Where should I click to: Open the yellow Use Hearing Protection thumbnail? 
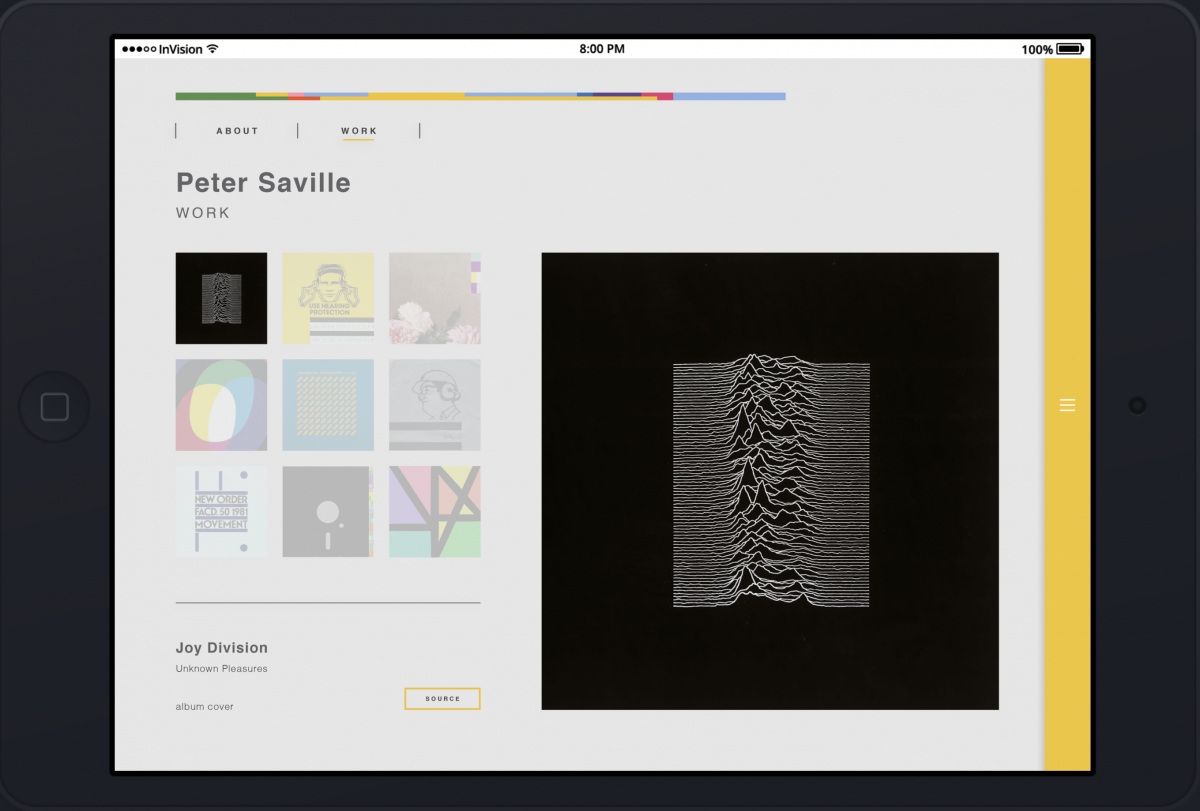[328, 298]
